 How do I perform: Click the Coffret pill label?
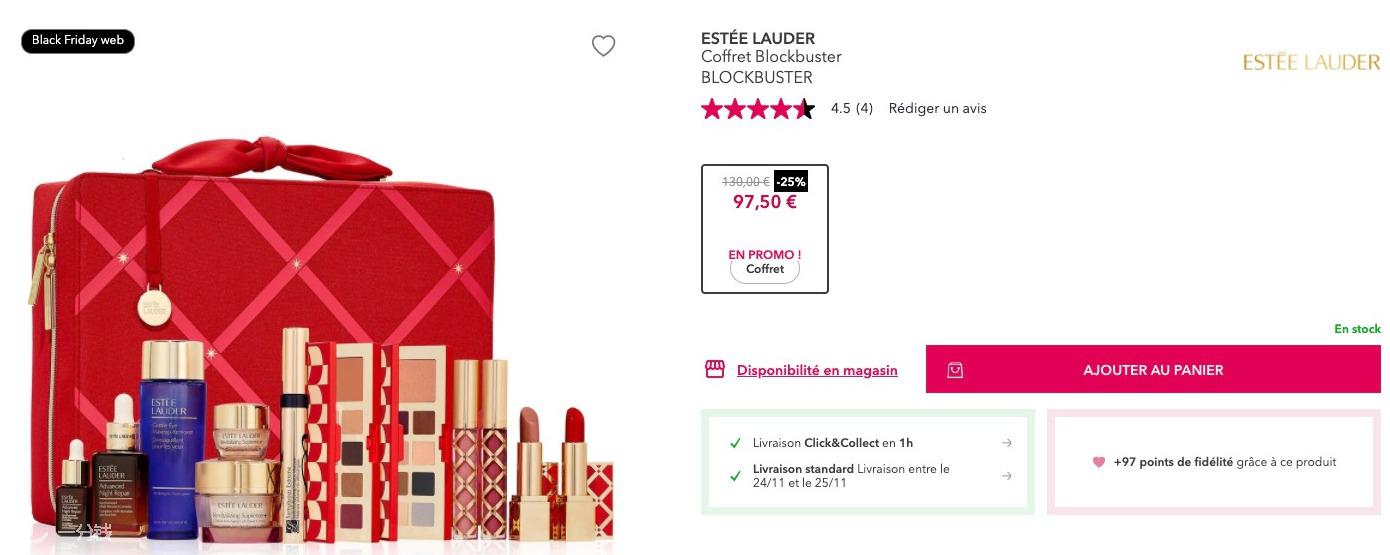tap(765, 270)
